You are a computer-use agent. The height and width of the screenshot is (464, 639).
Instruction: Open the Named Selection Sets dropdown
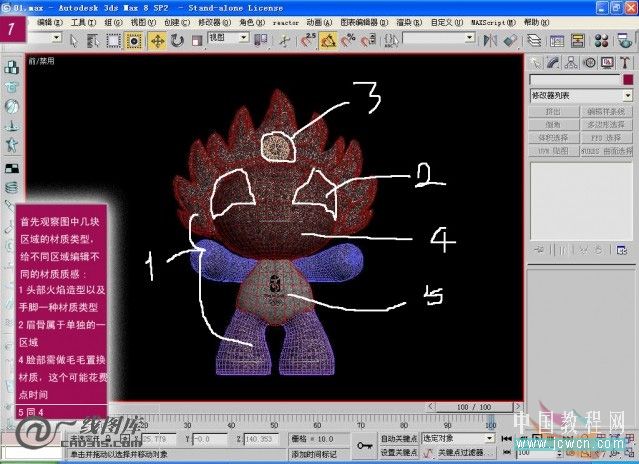(x=439, y=38)
